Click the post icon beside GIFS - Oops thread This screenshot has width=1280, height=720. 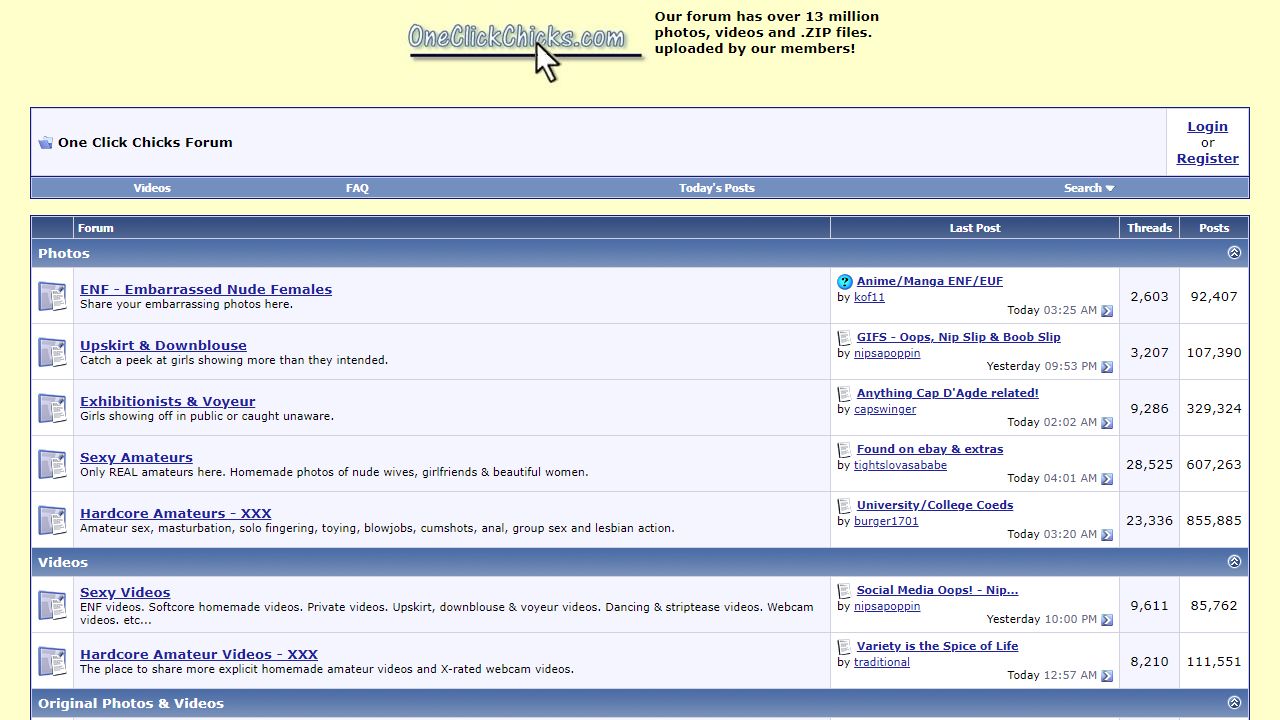click(845, 338)
